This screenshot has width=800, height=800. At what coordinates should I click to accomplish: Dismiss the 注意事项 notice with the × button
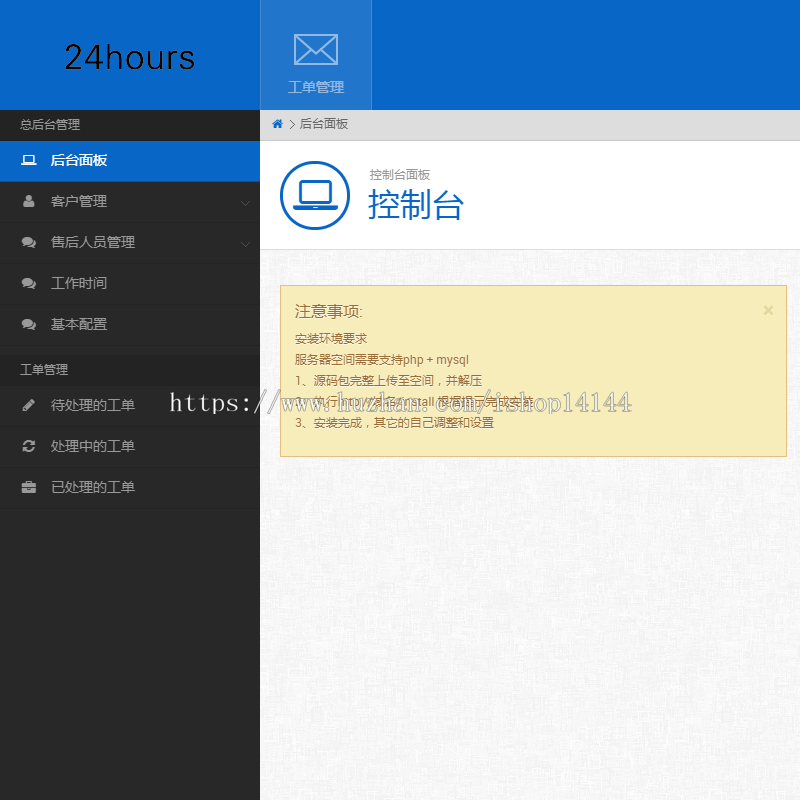(768, 310)
